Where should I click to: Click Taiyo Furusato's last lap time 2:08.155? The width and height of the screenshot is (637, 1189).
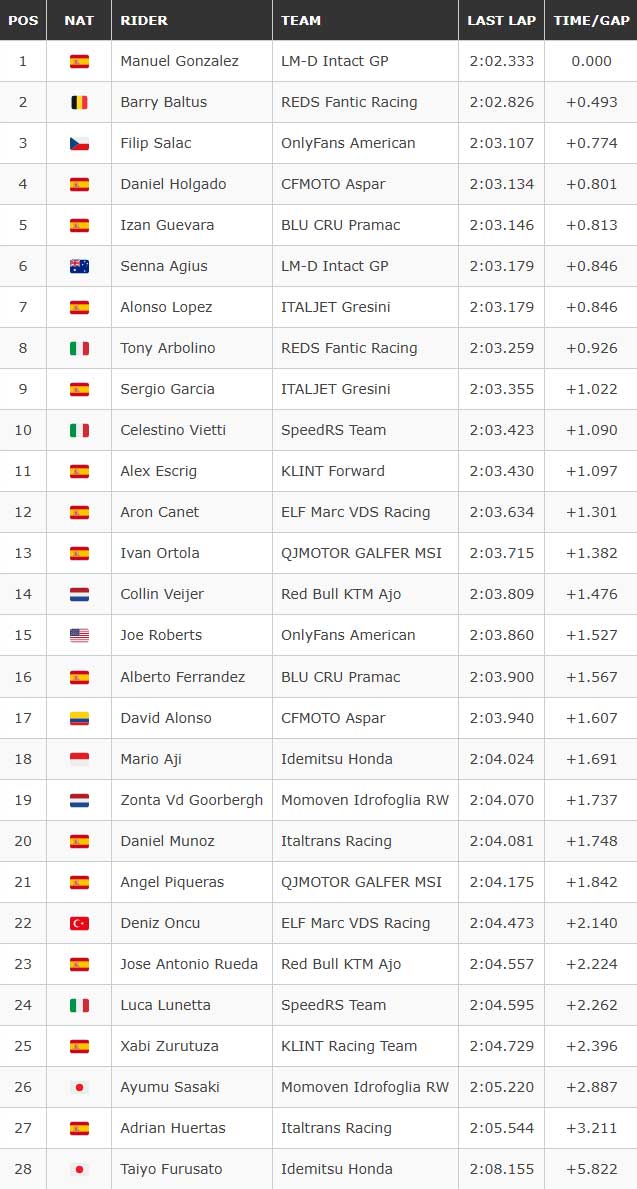pos(501,1169)
